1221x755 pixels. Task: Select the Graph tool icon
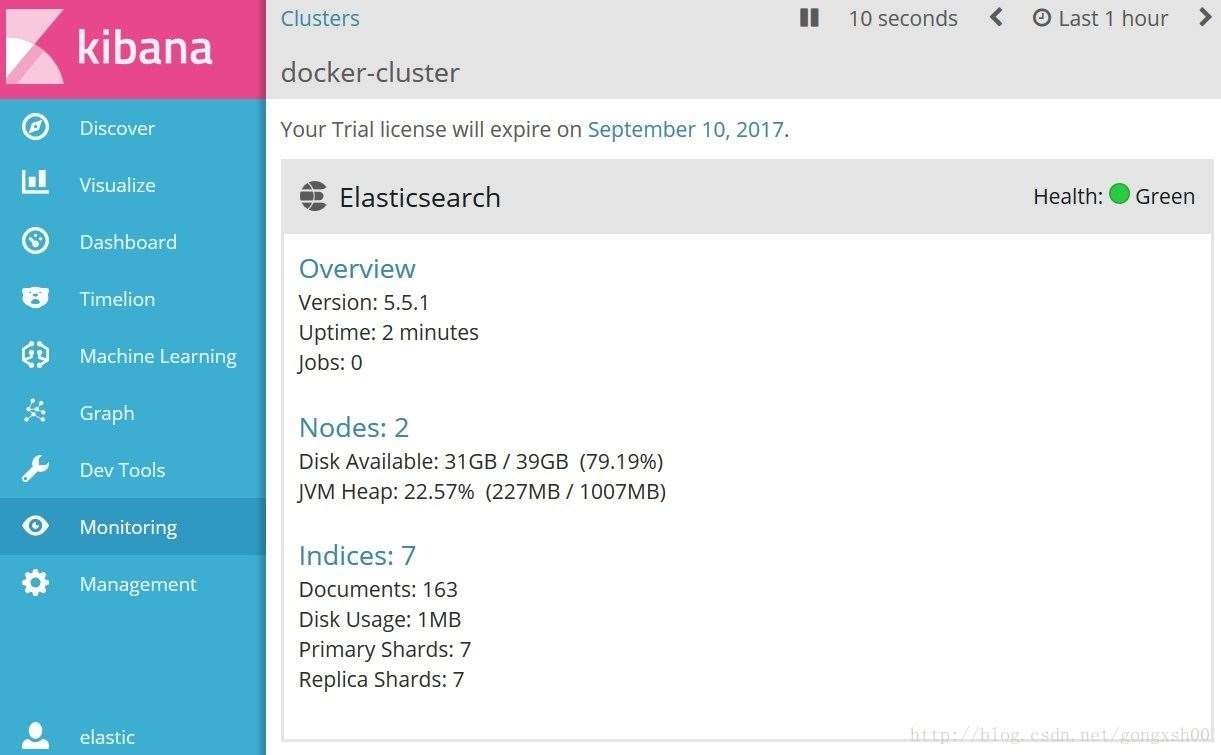coord(35,412)
